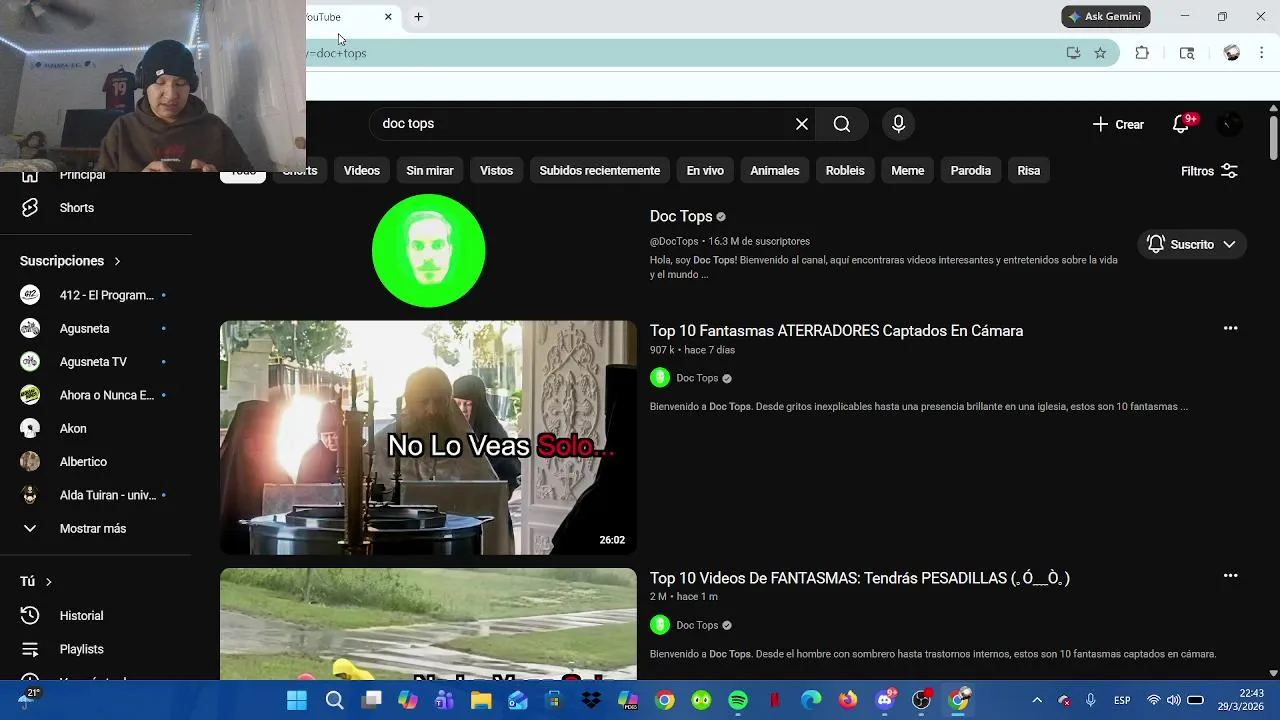Open Netflix from the taskbar
The height and width of the screenshot is (720, 1280).
775,700
